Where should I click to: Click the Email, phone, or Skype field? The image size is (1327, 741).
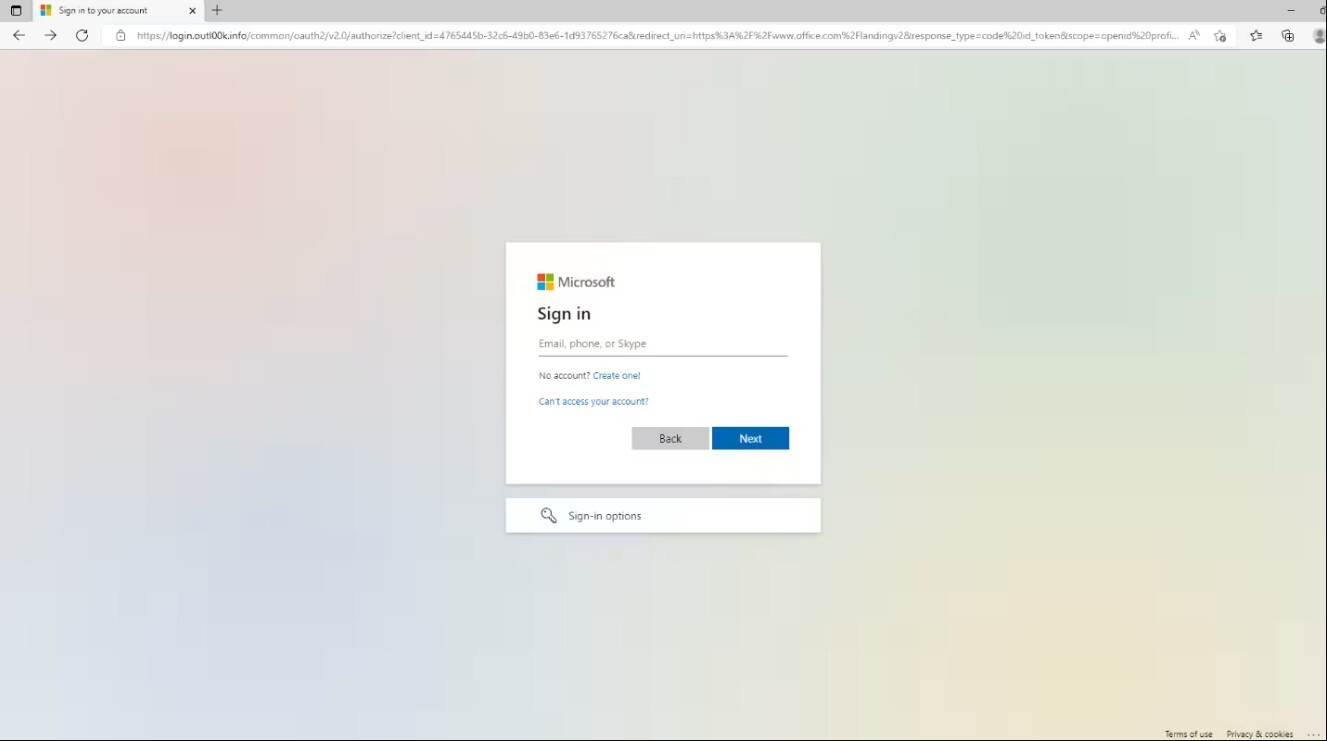(662, 343)
